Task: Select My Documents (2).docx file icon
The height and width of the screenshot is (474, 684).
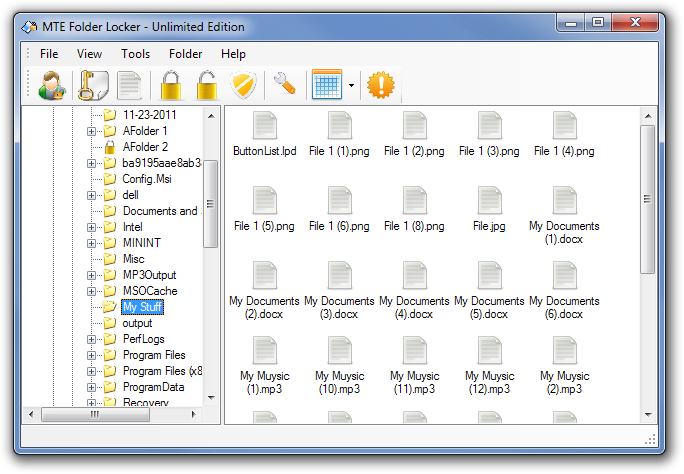Action: [x=265, y=276]
